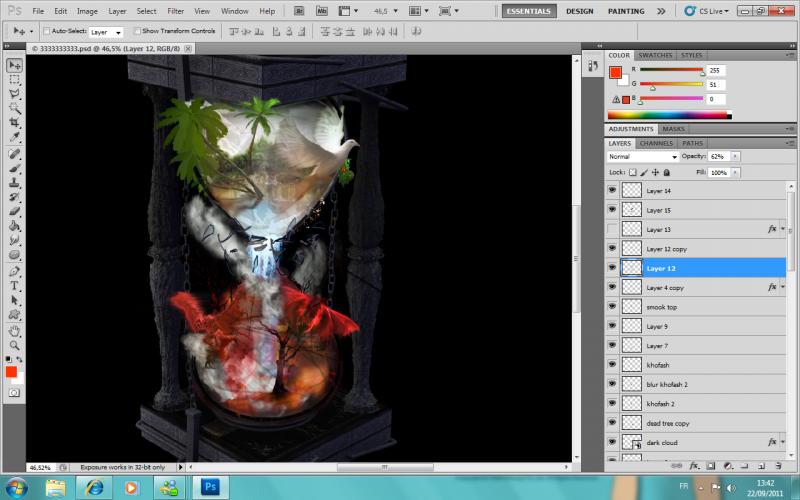Click the delete layer trash icon
The width and height of the screenshot is (800, 500).
click(x=776, y=465)
